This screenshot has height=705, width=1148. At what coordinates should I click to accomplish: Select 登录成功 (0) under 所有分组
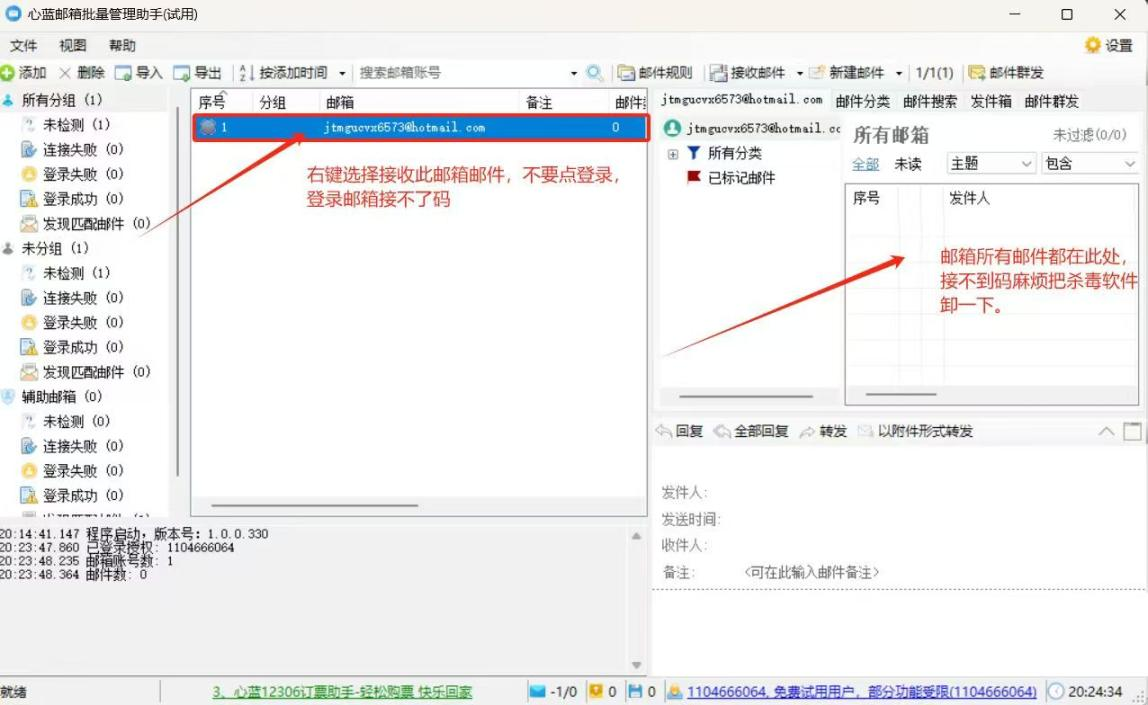82,198
